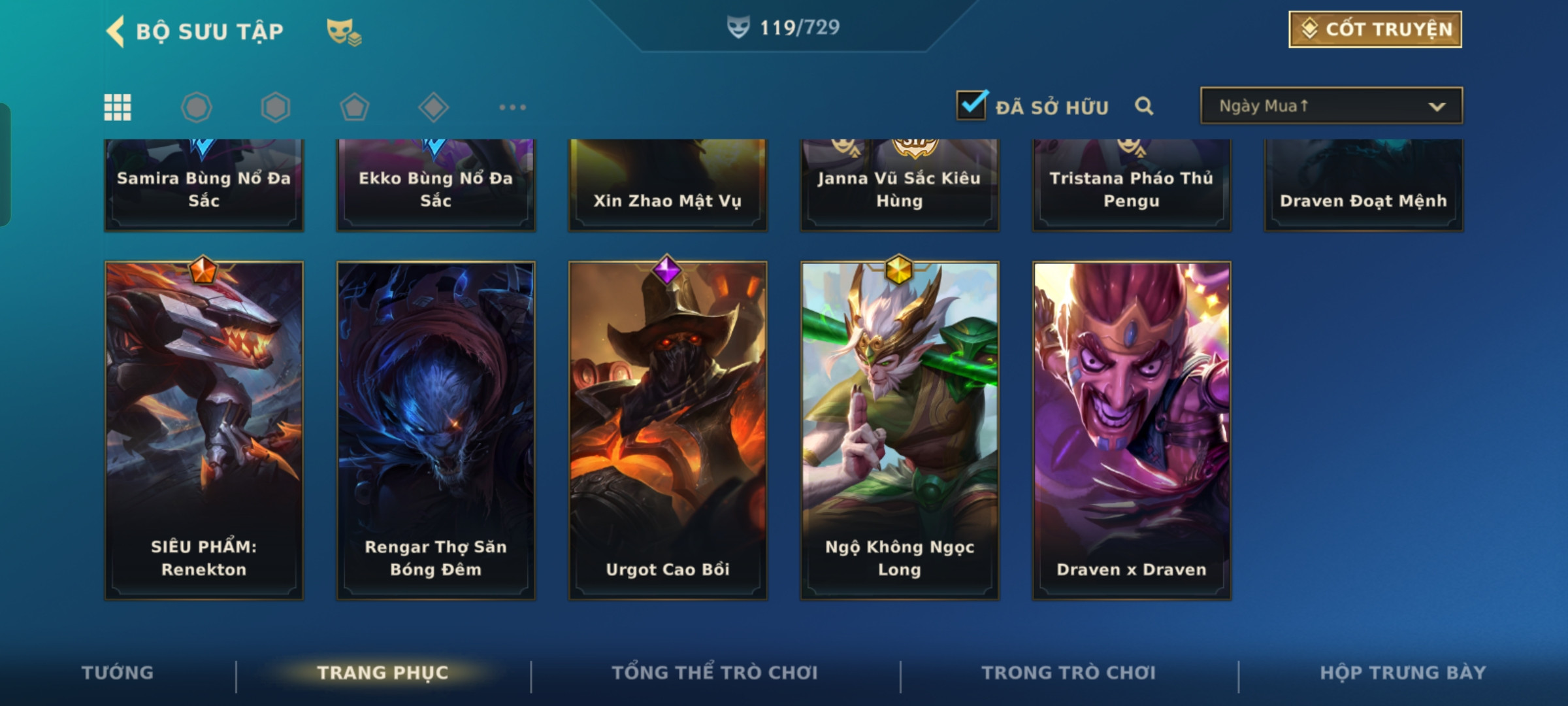
Task: Click the Cốt Truyện button
Action: (x=1375, y=29)
